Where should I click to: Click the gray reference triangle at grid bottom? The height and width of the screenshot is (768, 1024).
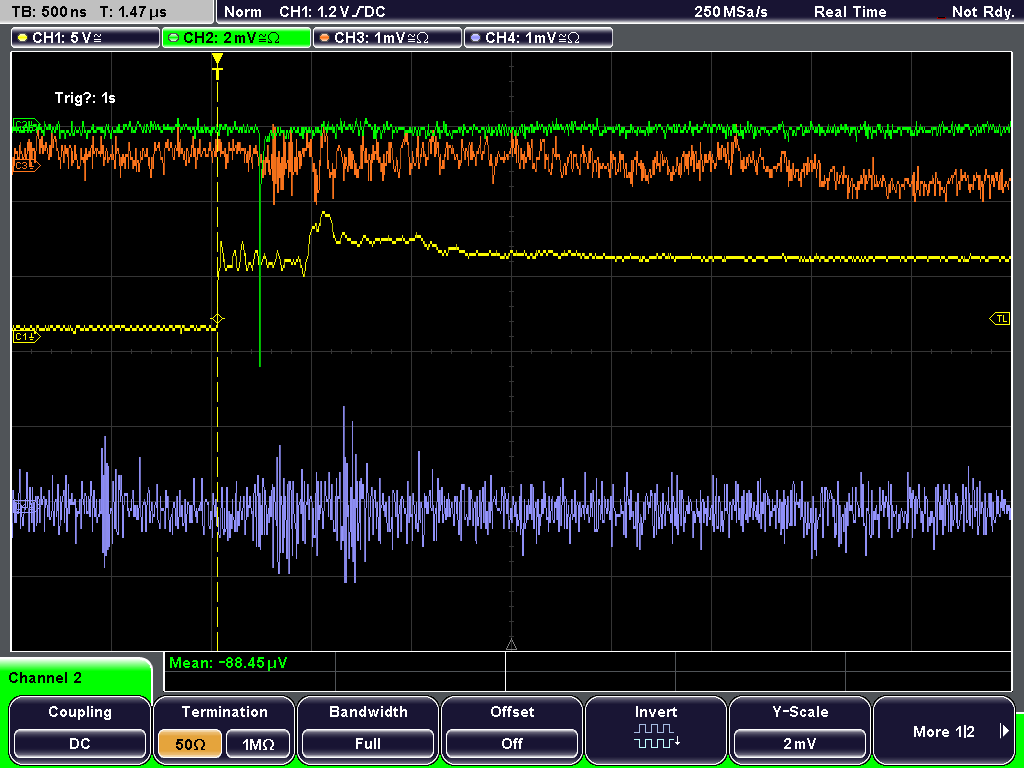pyautogui.click(x=511, y=645)
